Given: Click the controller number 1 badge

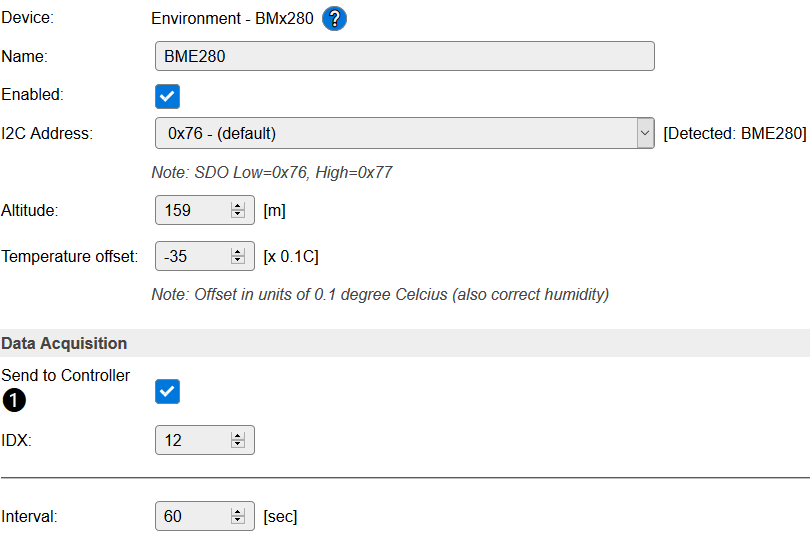Looking at the screenshot, I should tap(14, 400).
